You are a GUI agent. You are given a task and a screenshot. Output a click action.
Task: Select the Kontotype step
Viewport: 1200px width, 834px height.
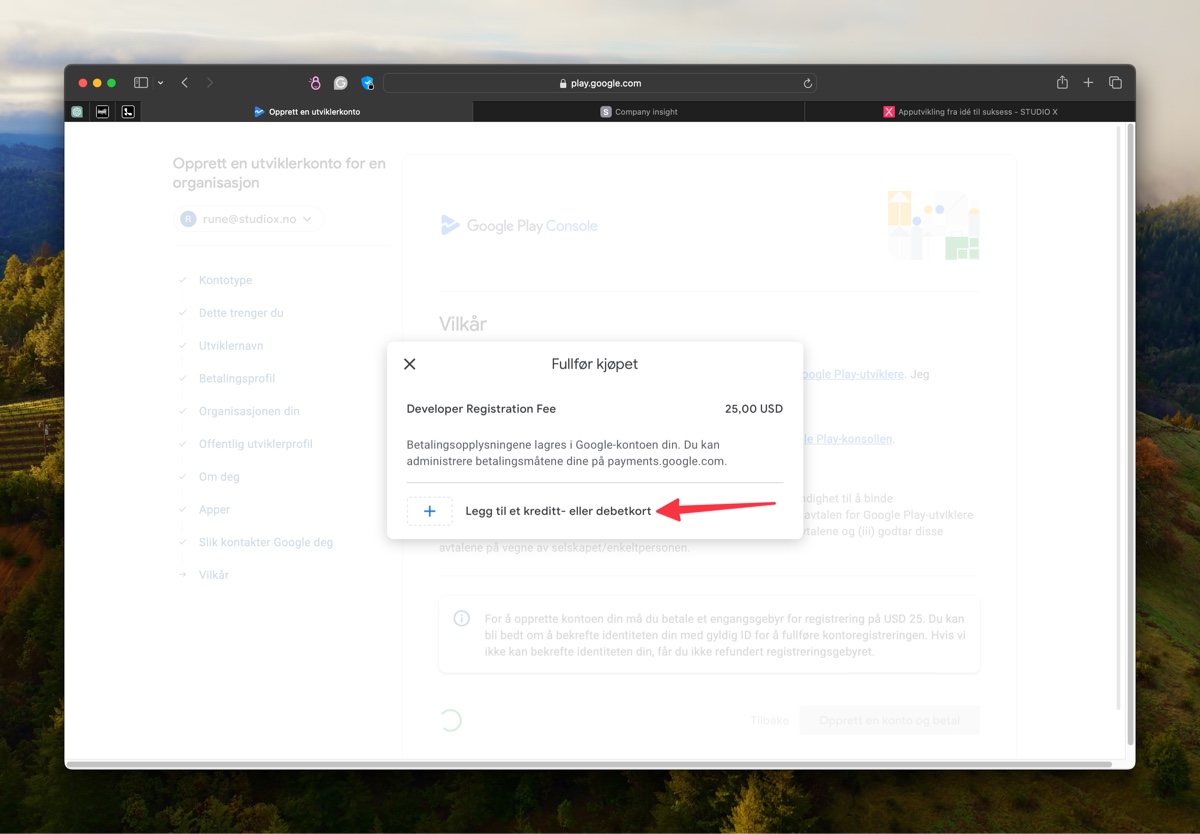[225, 281]
